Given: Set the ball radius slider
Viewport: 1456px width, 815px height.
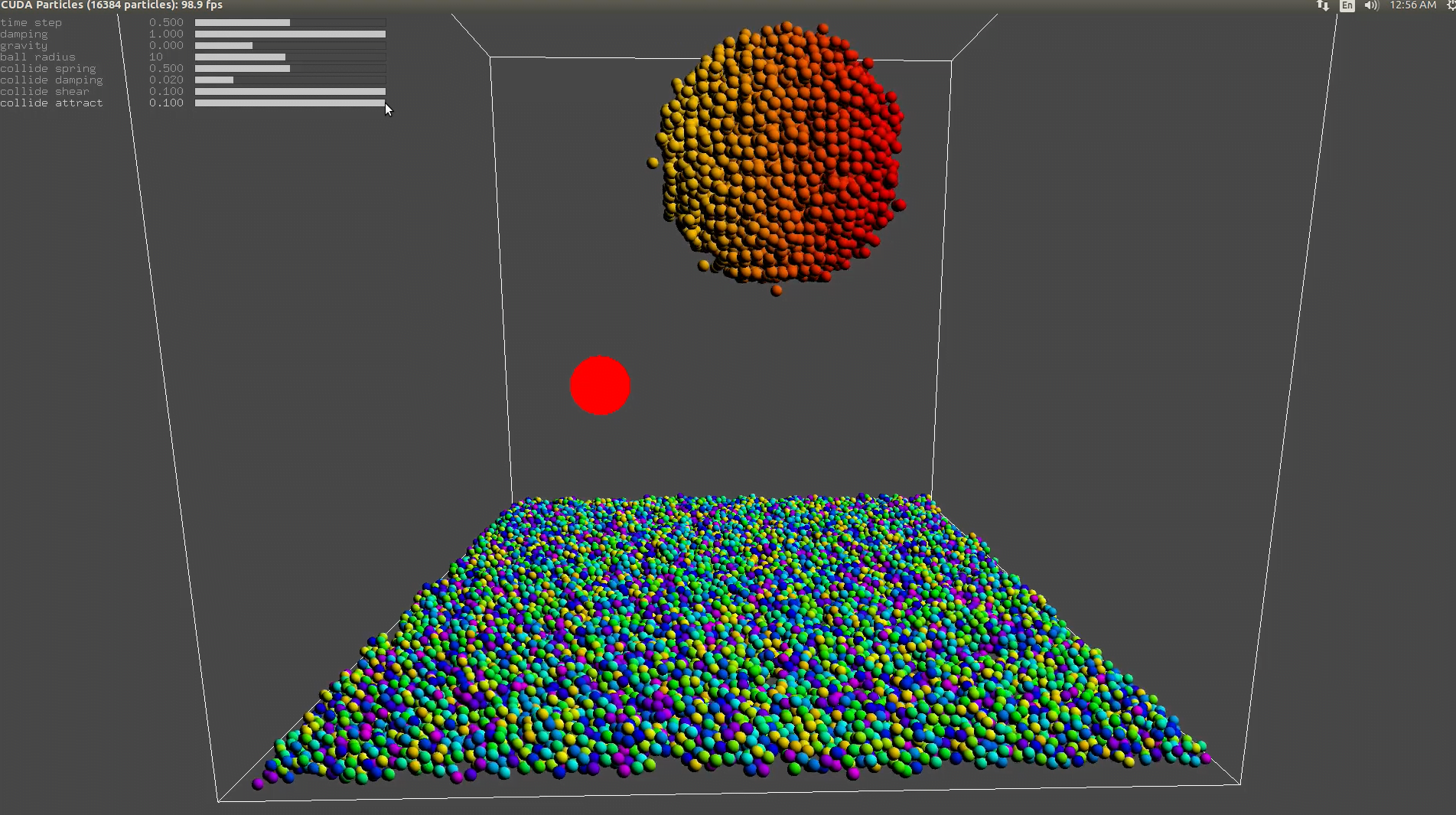Looking at the screenshot, I should click(290, 57).
